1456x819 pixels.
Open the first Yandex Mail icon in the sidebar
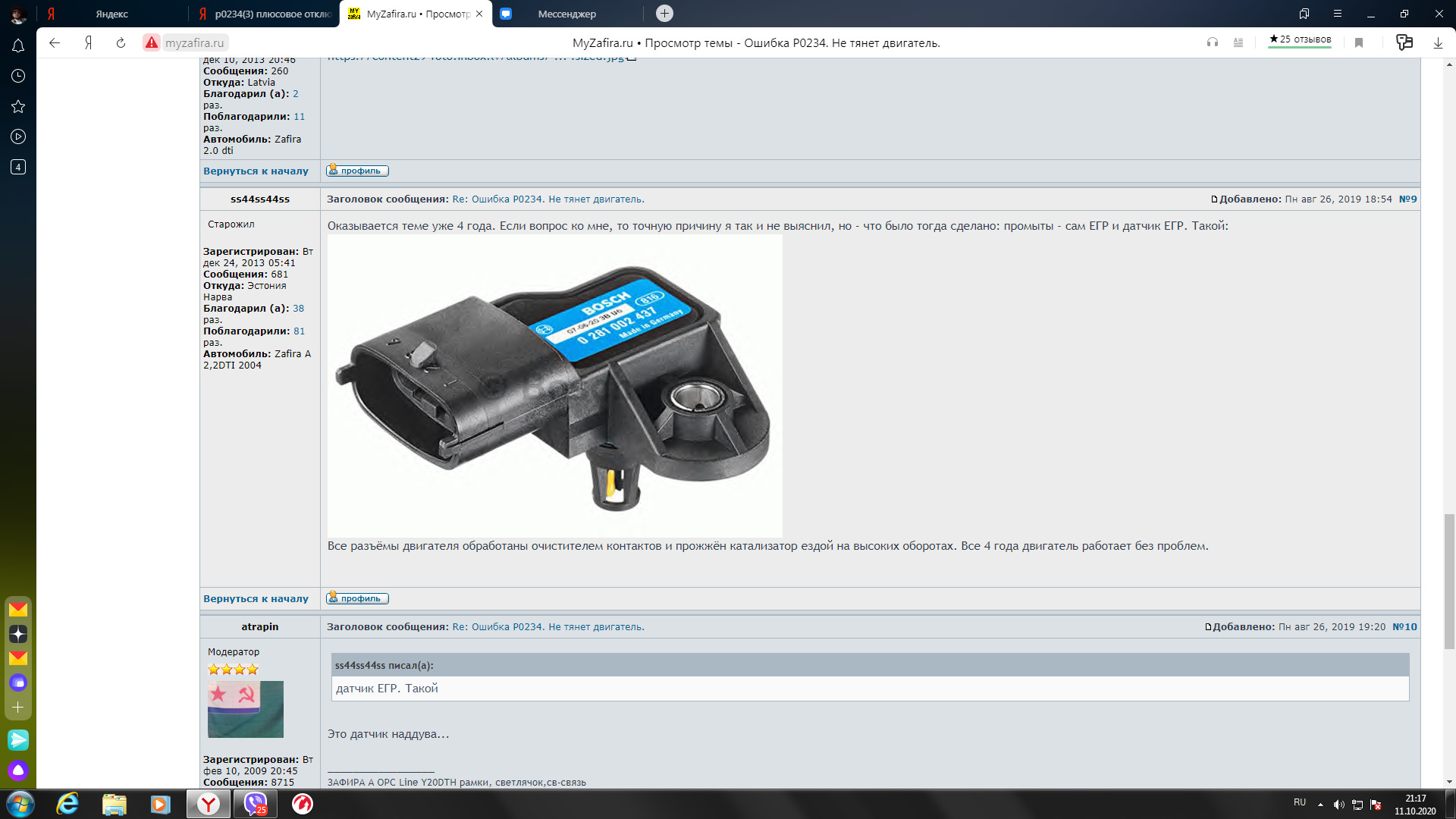pyautogui.click(x=18, y=610)
